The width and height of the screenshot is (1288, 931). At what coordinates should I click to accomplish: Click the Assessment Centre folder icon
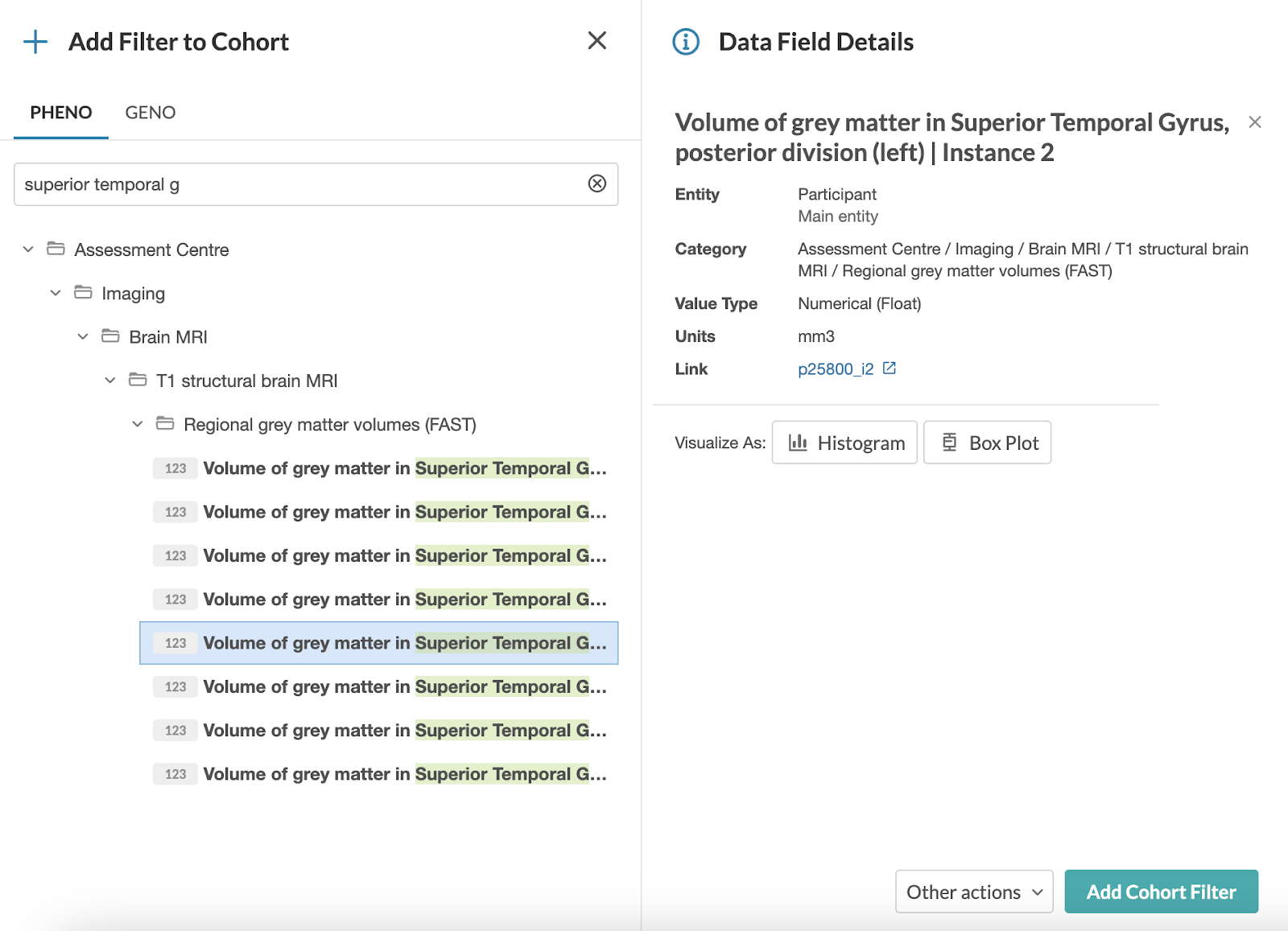coord(56,249)
